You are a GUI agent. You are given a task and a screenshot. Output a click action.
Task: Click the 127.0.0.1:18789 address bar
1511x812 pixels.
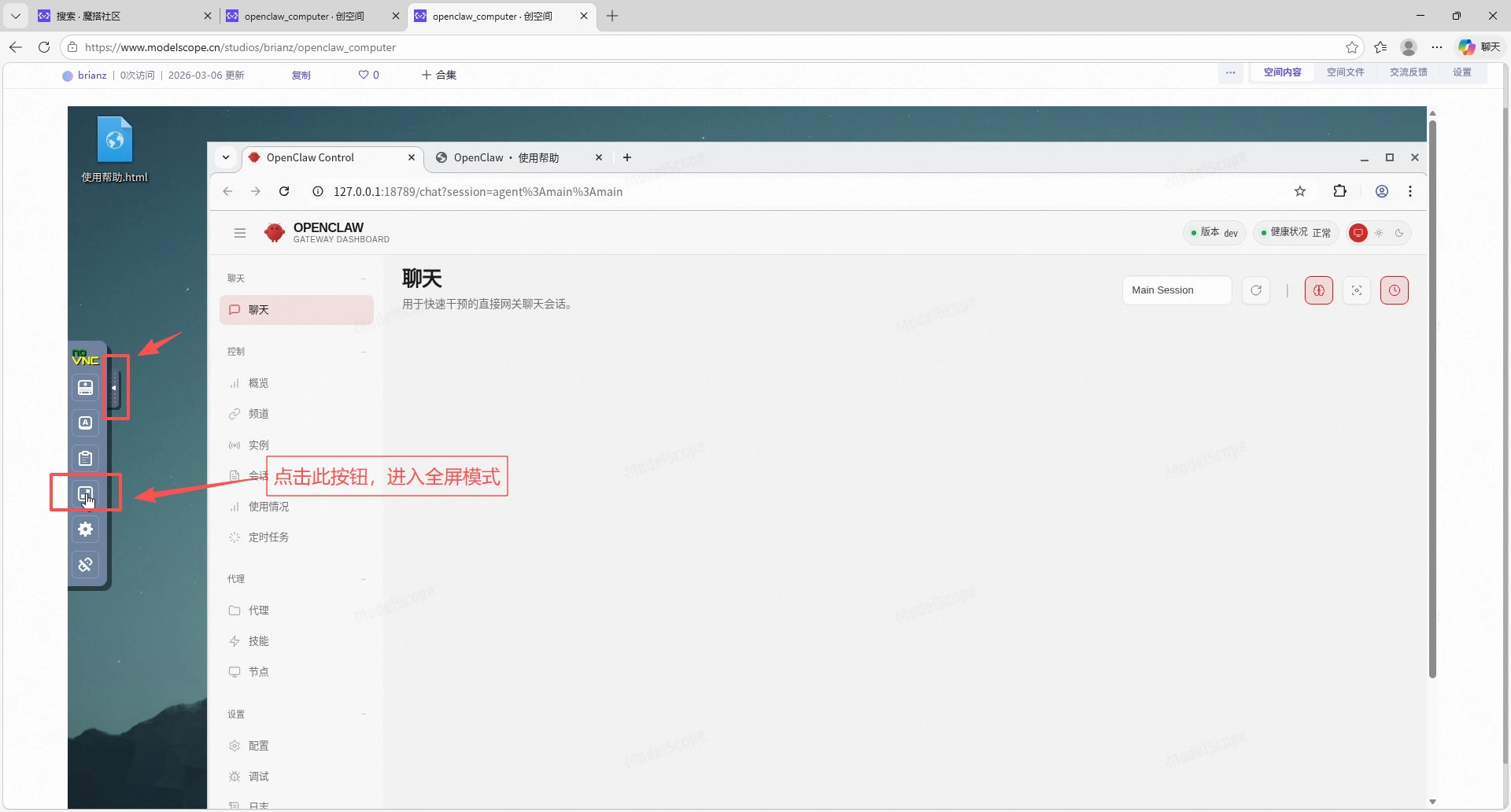(811, 191)
